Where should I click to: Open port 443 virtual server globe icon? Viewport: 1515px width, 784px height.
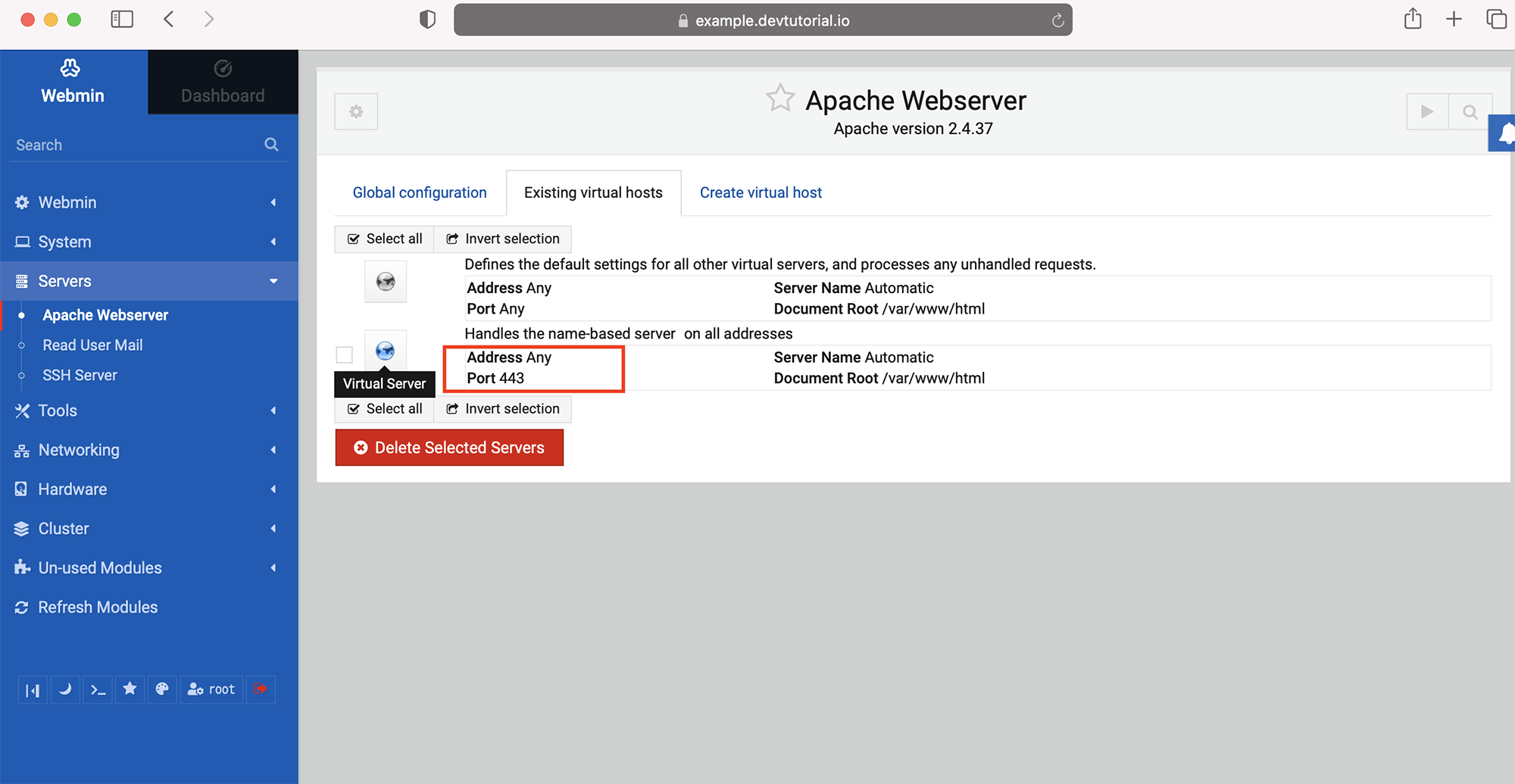(386, 351)
